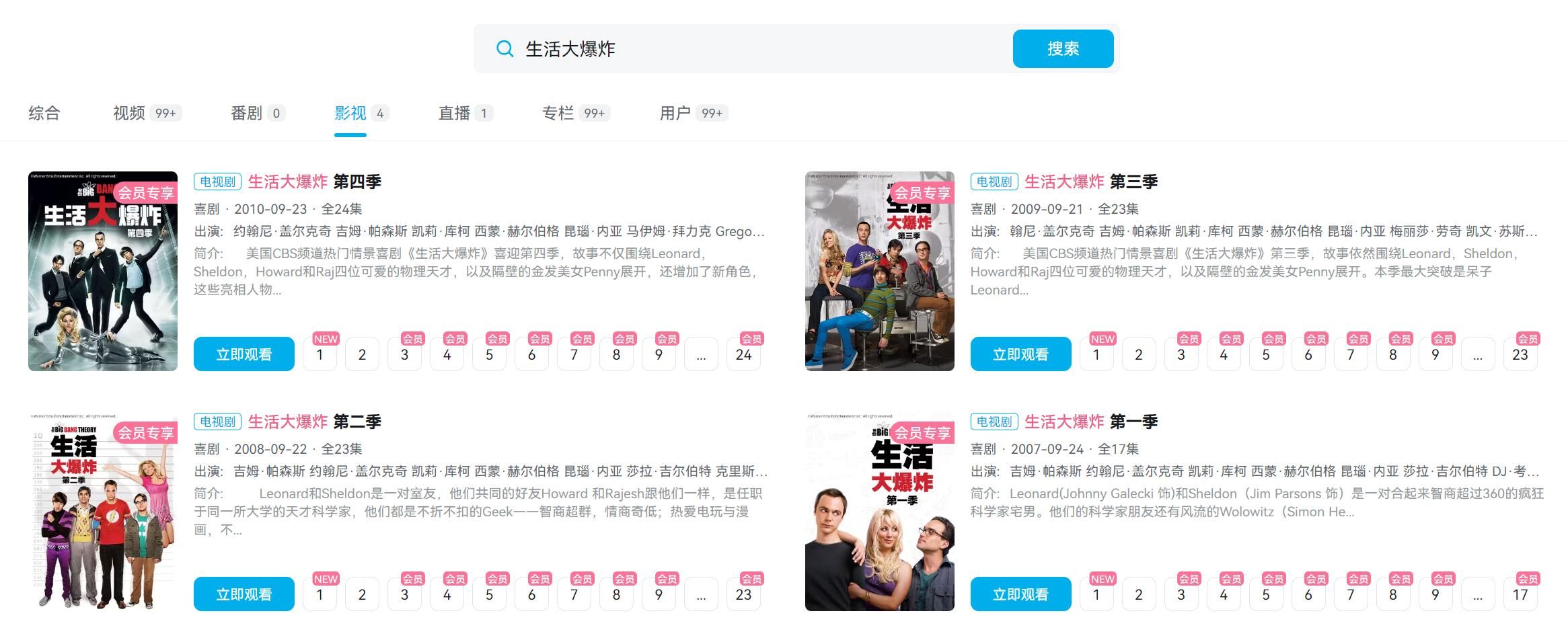Click 会员专享 badge on 第二季 poster
1568x636 pixels.
click(x=145, y=433)
